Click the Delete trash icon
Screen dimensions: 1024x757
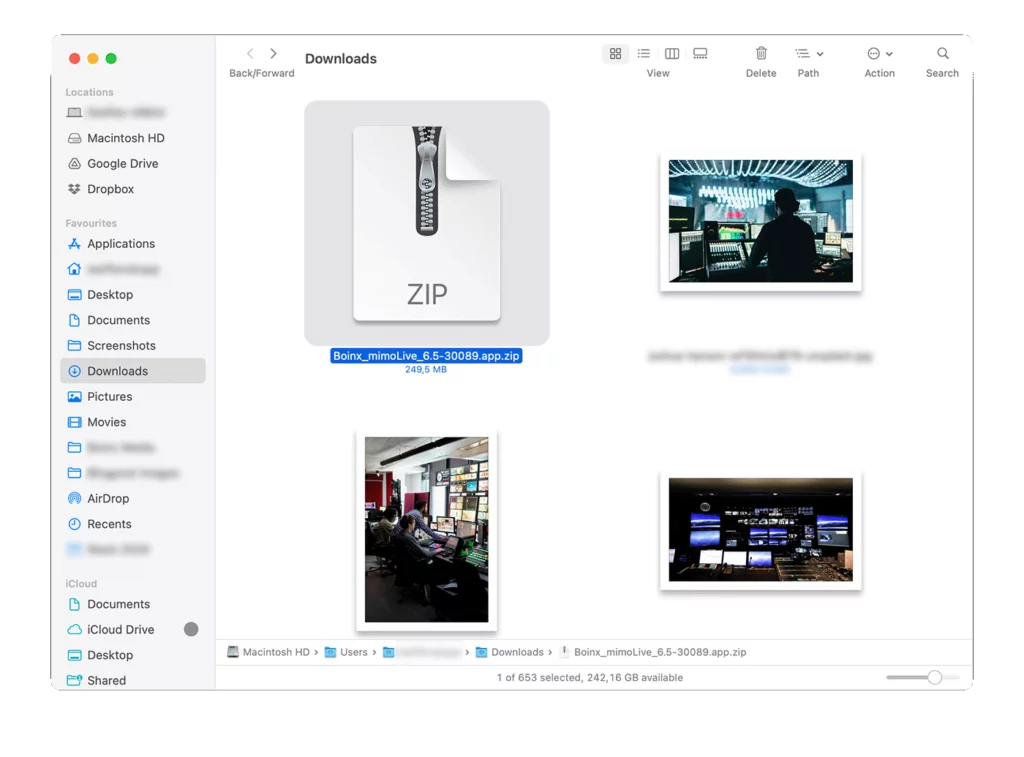(761, 53)
